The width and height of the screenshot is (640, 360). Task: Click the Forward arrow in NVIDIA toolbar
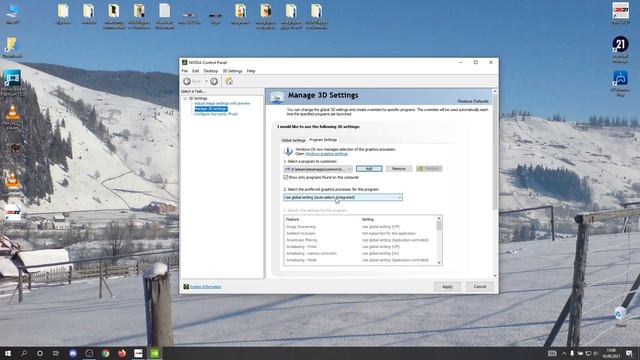point(214,82)
